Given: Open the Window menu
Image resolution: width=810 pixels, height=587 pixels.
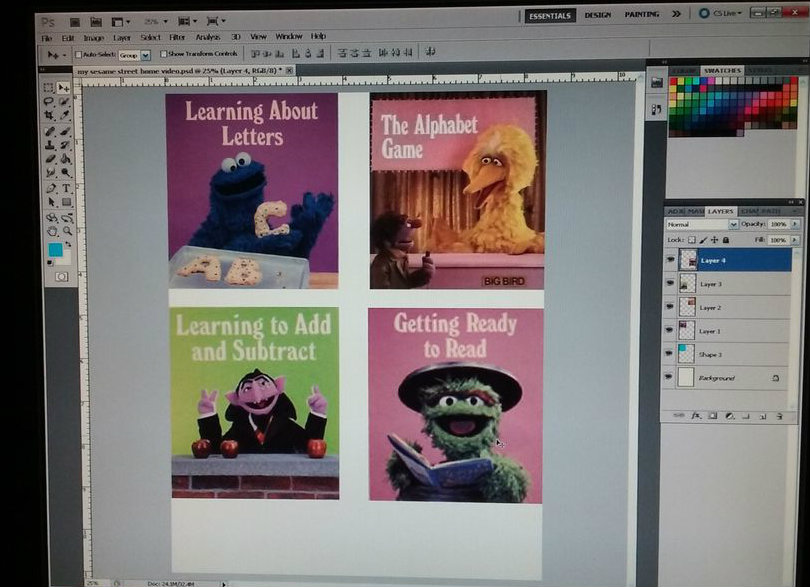Looking at the screenshot, I should pos(288,36).
